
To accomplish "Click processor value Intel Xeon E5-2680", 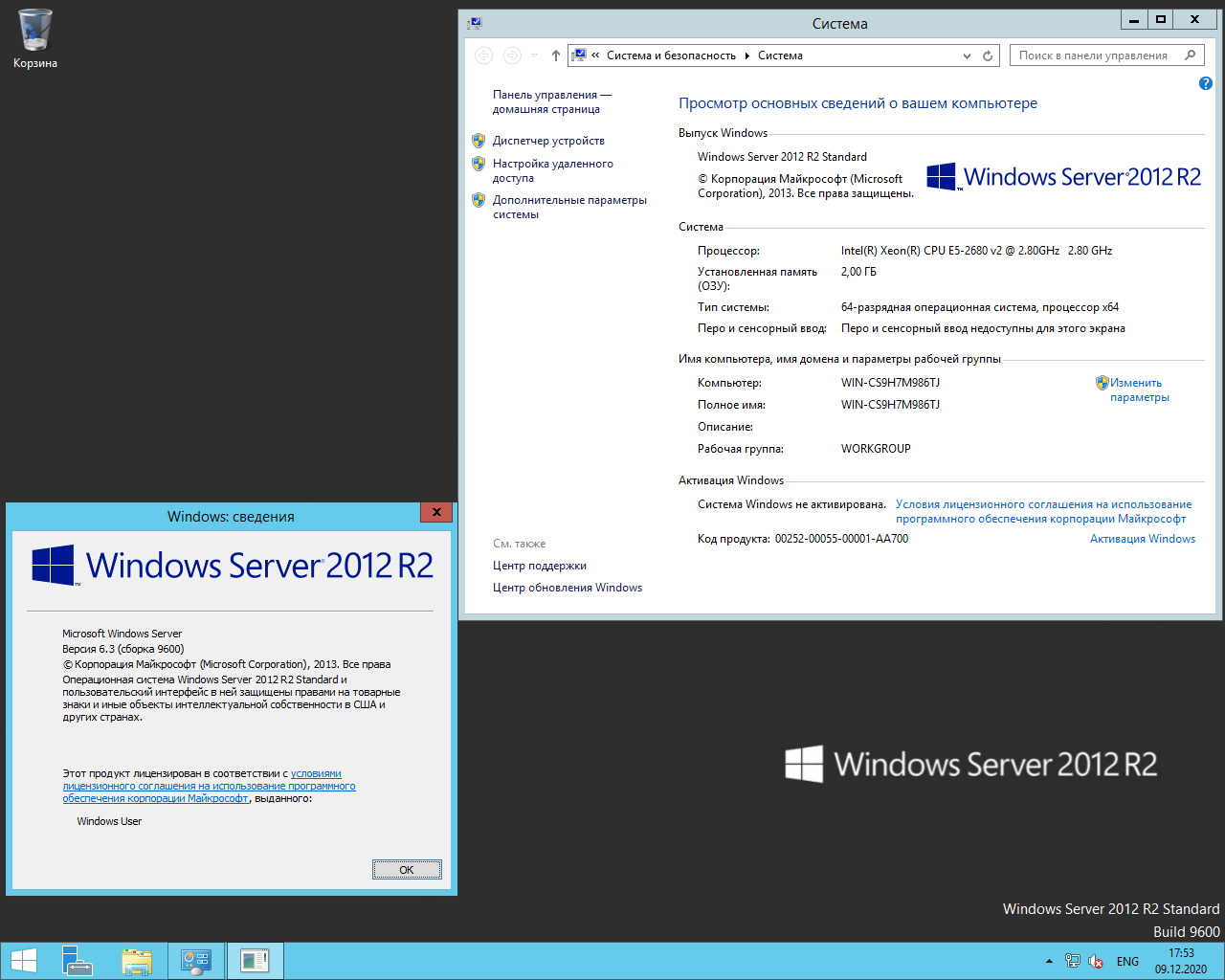I will (976, 251).
